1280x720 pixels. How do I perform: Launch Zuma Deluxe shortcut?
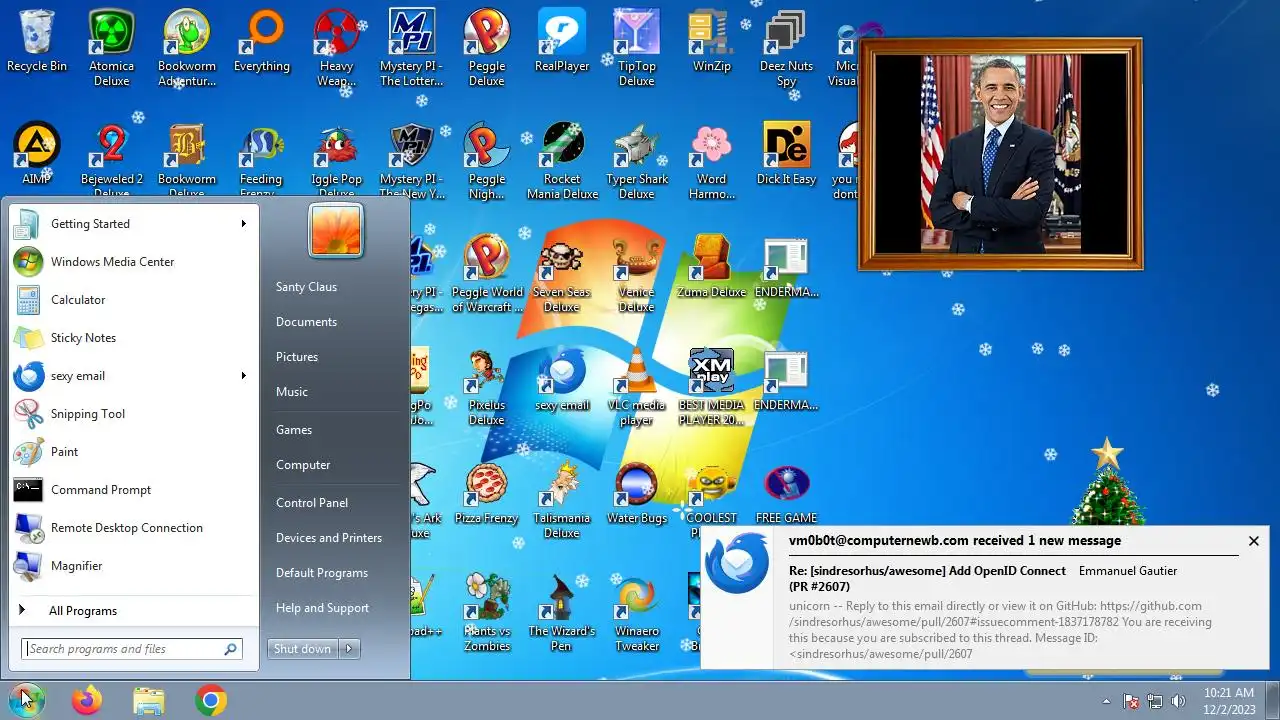pos(712,268)
